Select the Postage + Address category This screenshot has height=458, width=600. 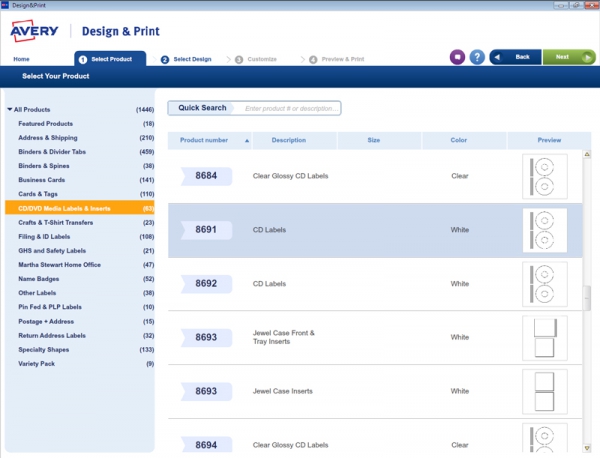80,321
